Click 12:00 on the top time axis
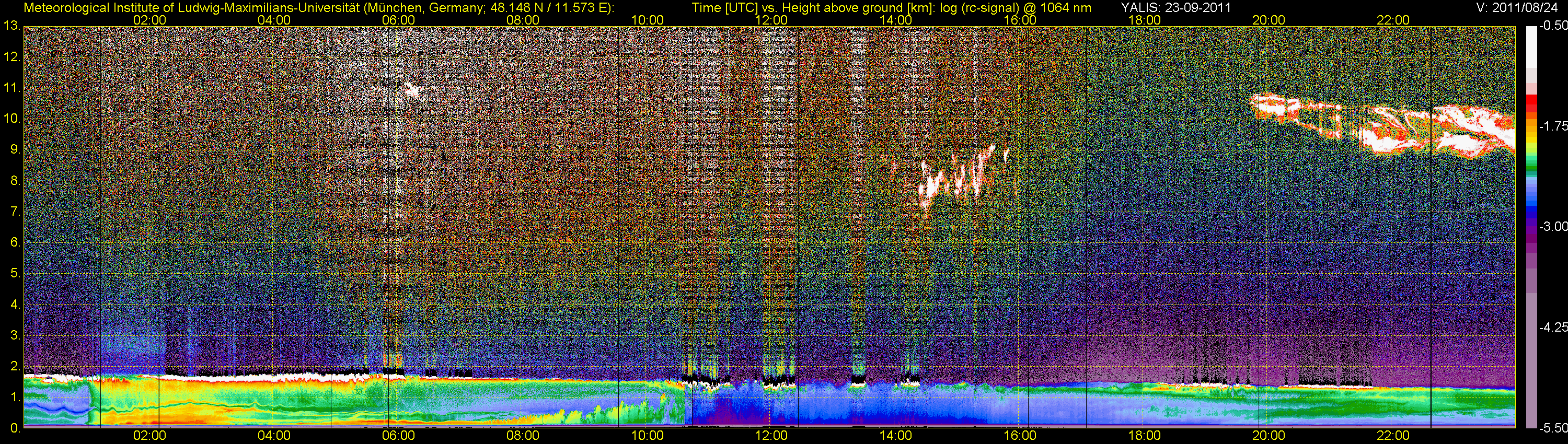Image resolution: width=1568 pixels, height=444 pixels. (771, 20)
